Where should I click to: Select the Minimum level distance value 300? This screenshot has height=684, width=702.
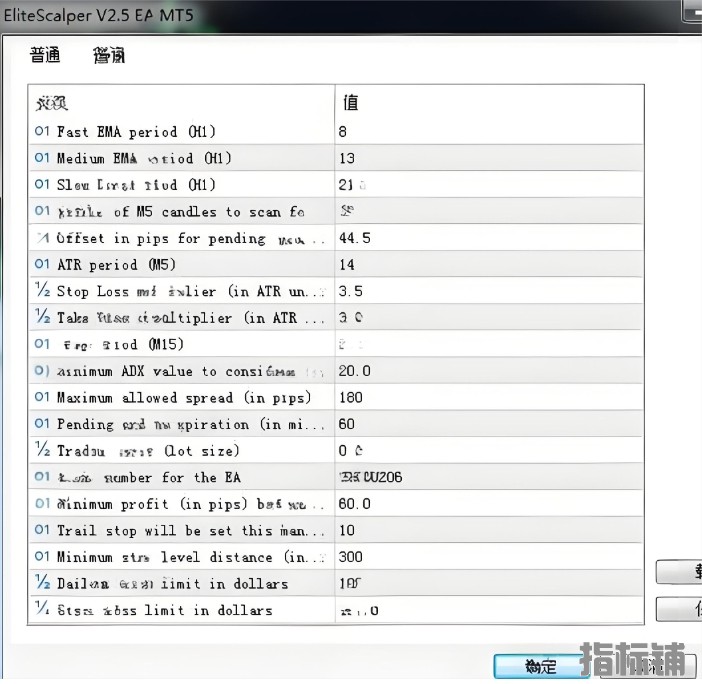[x=351, y=557]
